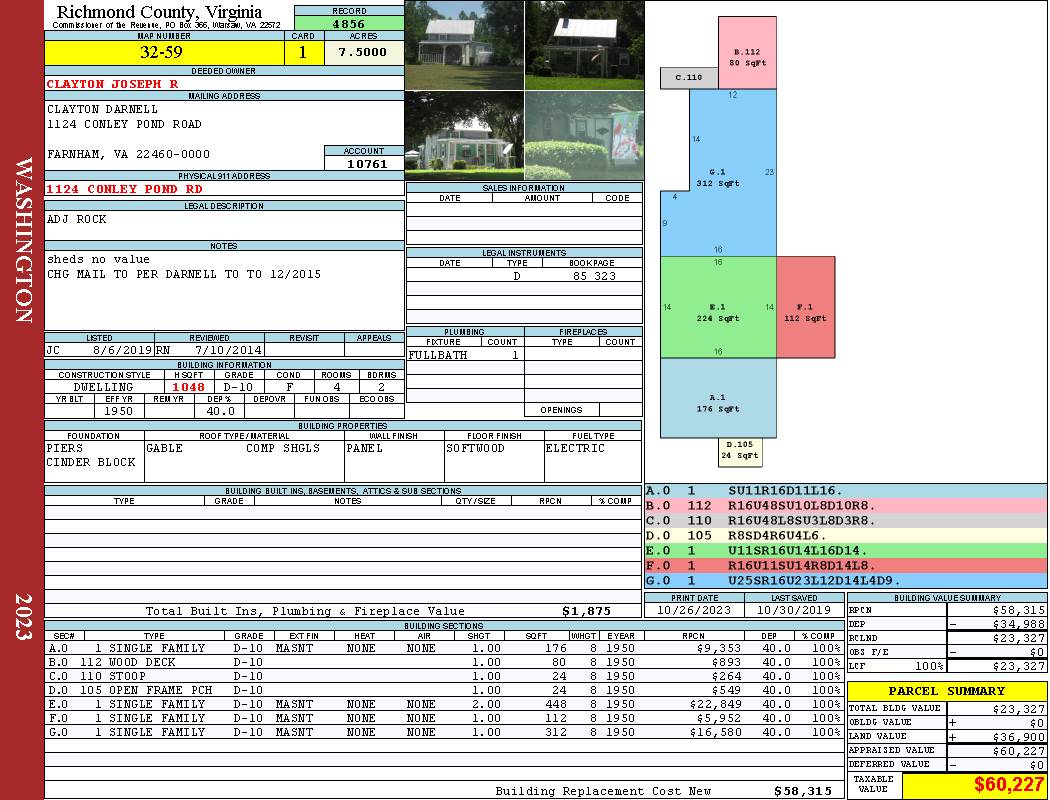Click the taxable value $60,227
1050x800 pixels.
tap(1009, 785)
